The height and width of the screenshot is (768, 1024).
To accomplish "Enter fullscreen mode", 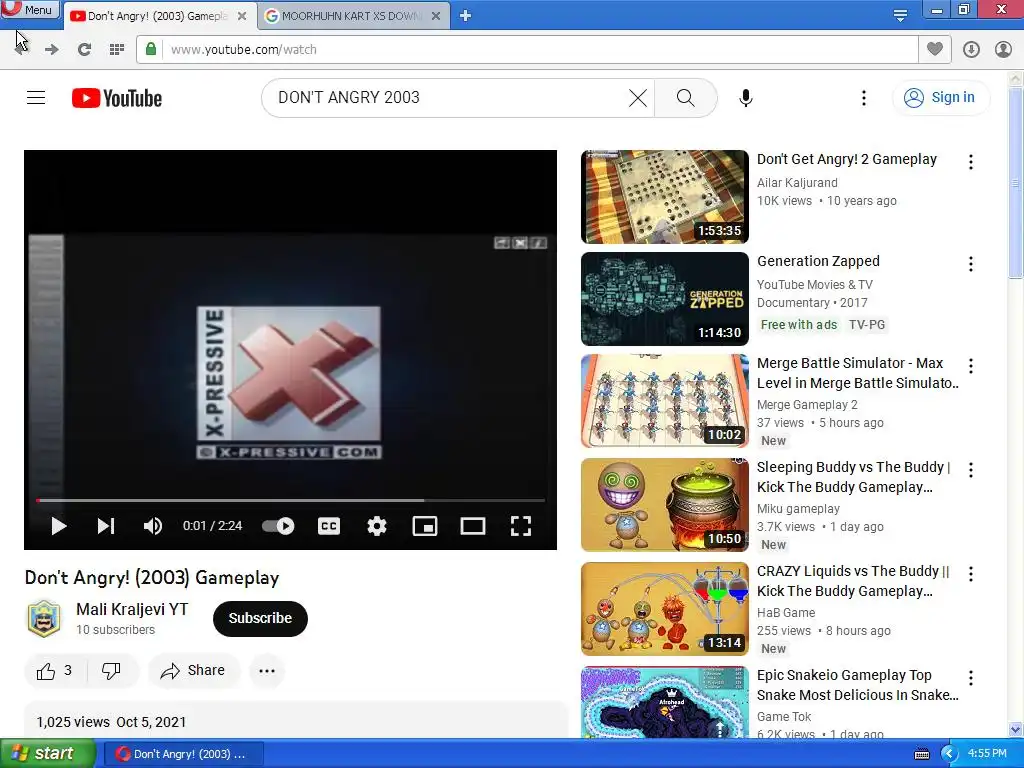I will 520,526.
